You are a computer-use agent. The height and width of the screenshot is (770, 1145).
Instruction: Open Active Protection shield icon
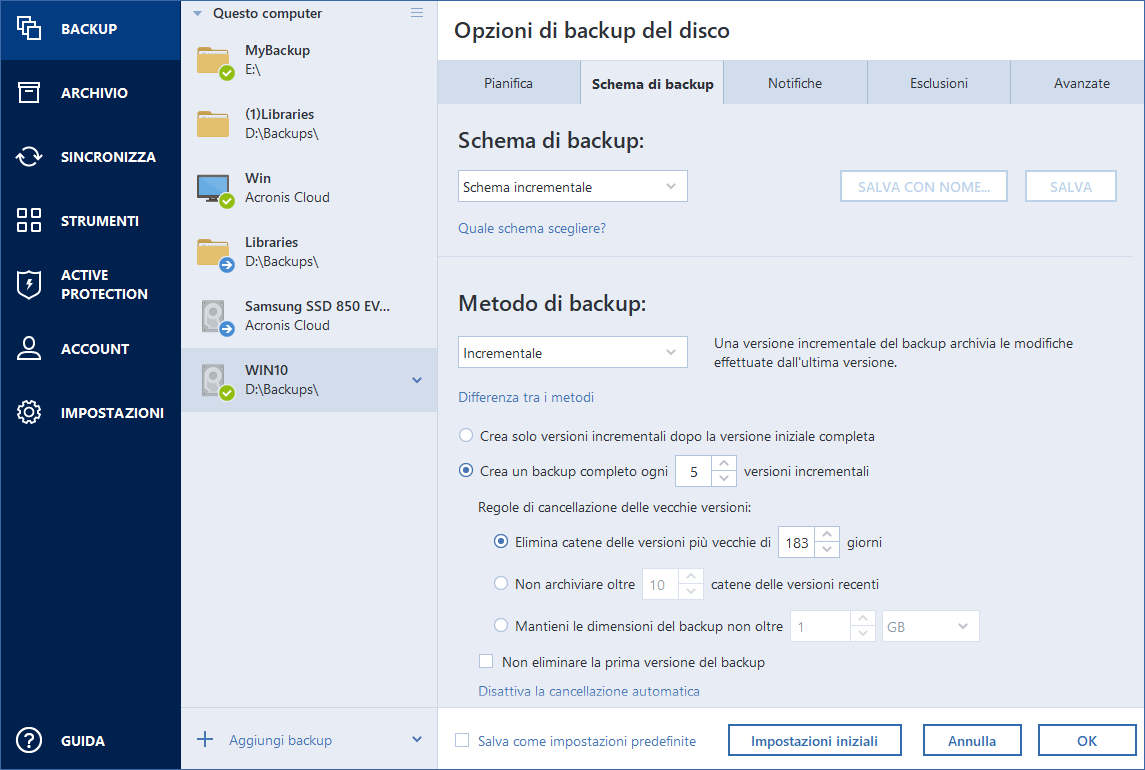[30, 283]
